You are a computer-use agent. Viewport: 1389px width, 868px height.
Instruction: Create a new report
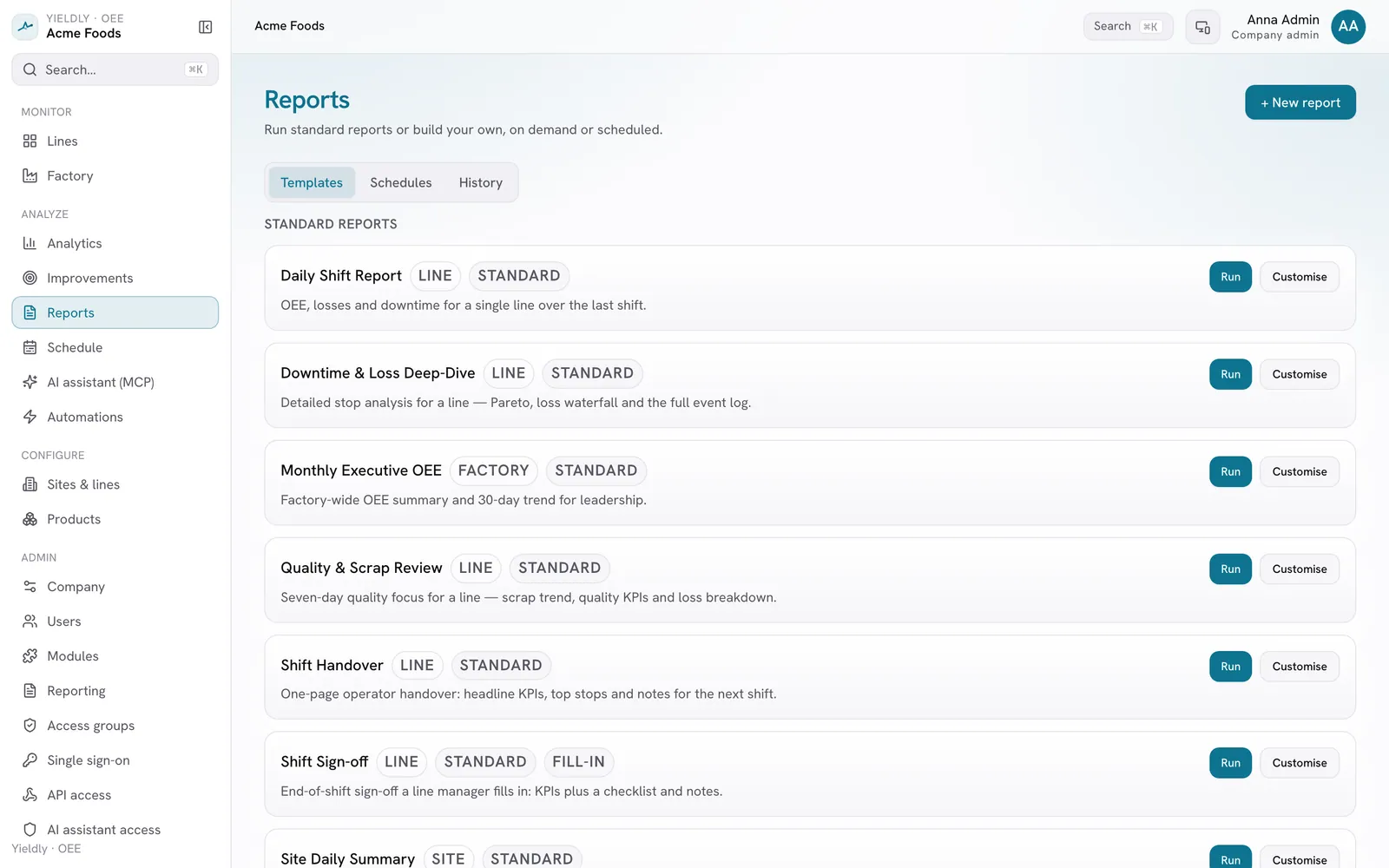coord(1300,102)
